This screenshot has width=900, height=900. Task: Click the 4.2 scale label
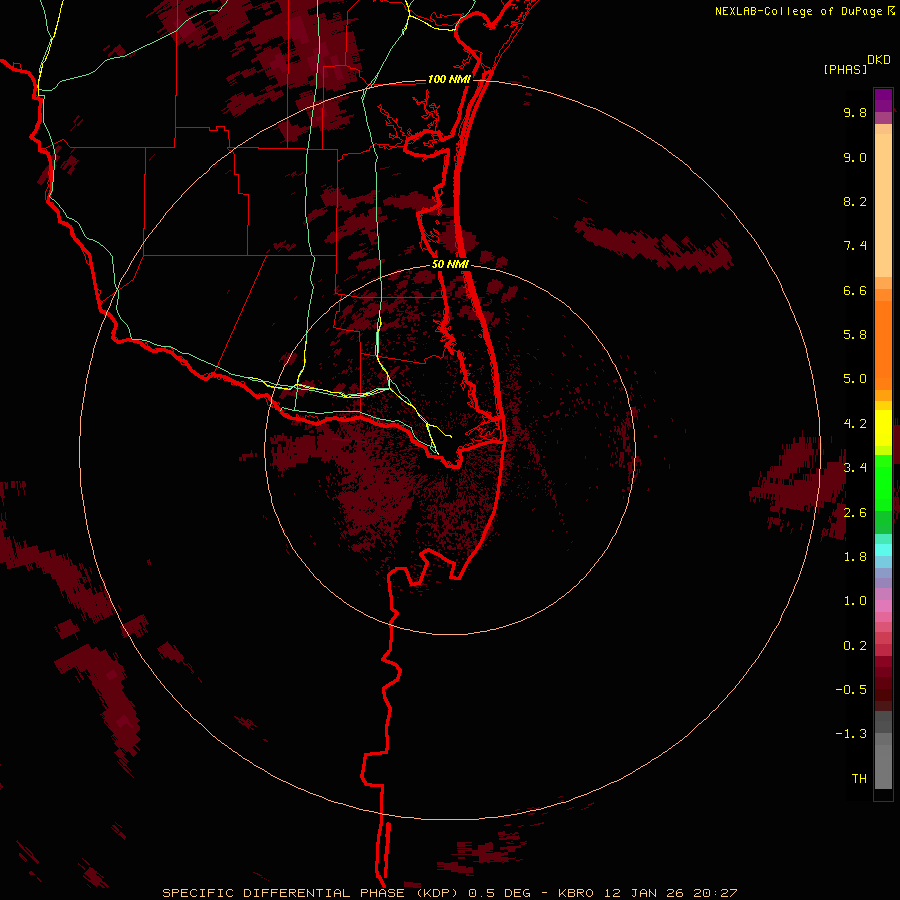tap(855, 424)
